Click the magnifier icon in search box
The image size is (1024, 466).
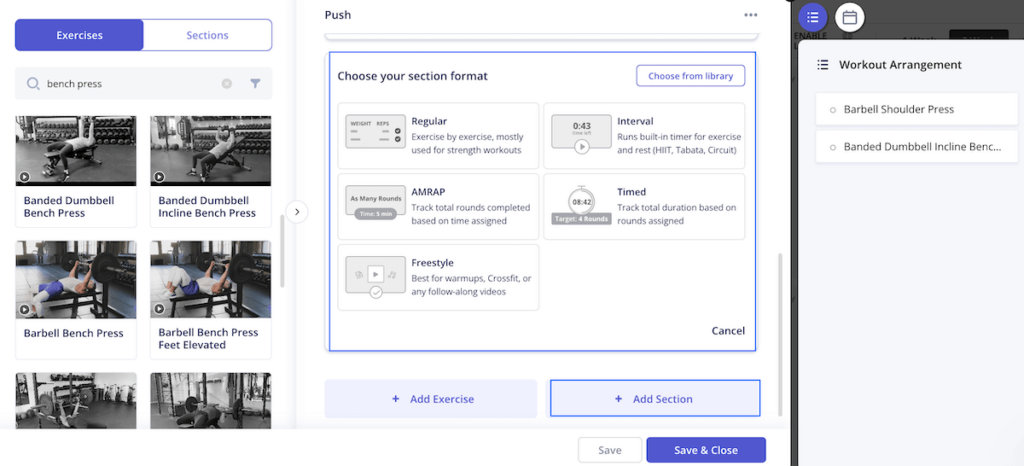33,84
